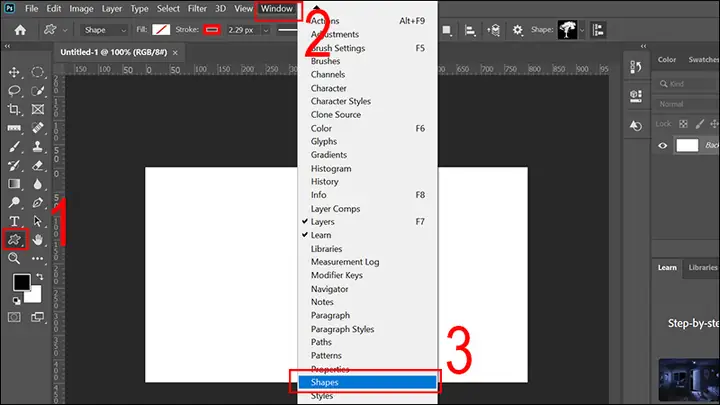Select the Gradient tool
The height and width of the screenshot is (405, 720).
14,184
